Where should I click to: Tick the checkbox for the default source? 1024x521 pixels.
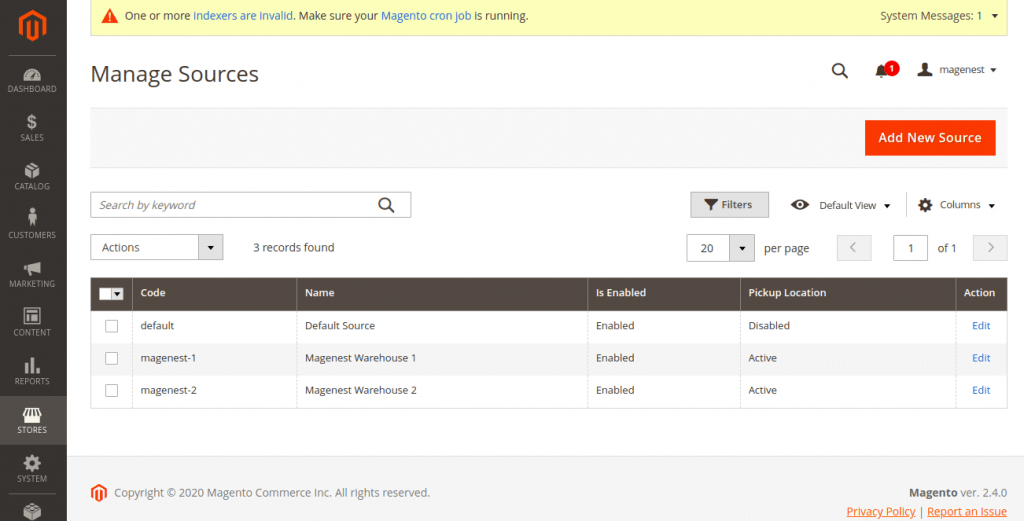[x=112, y=326]
